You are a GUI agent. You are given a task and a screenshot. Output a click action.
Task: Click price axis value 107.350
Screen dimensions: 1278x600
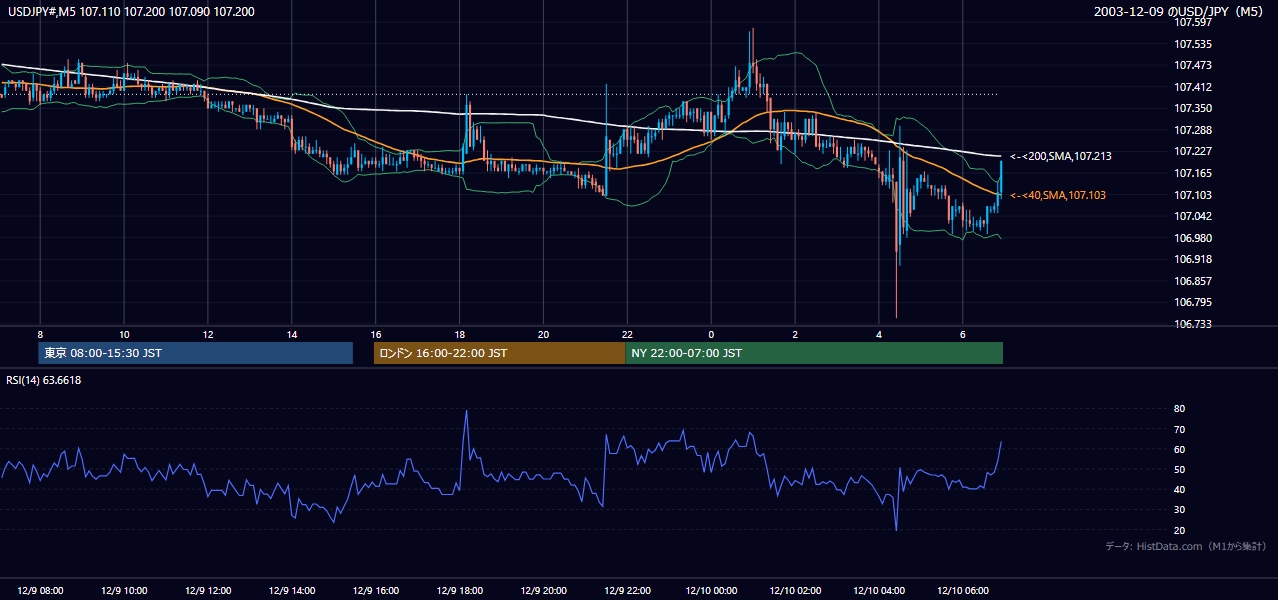pos(1191,108)
